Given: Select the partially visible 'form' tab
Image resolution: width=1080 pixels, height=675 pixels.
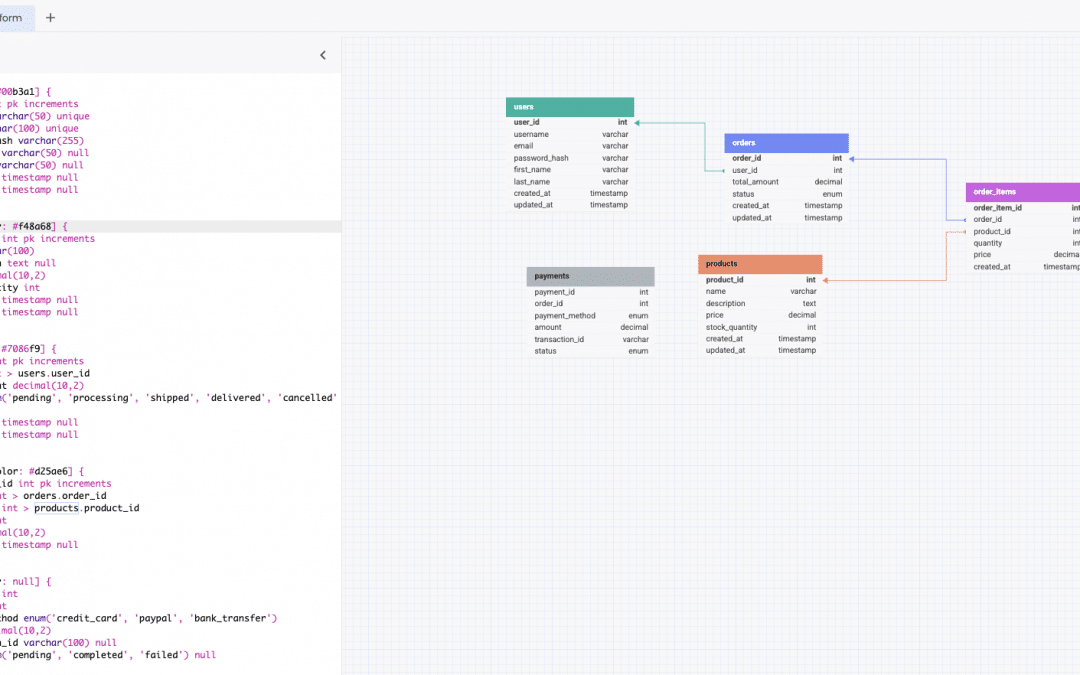Looking at the screenshot, I should [x=14, y=17].
